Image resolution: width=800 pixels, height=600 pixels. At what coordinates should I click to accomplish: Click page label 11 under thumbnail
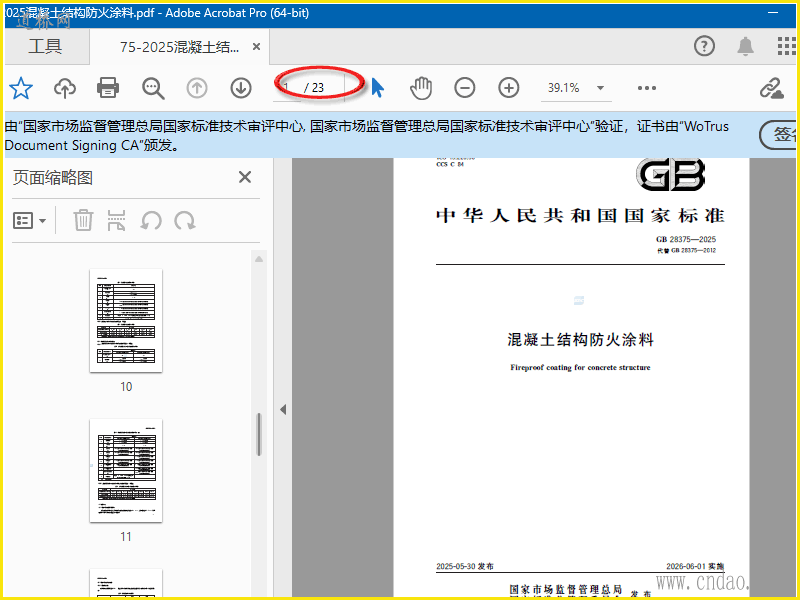click(126, 537)
